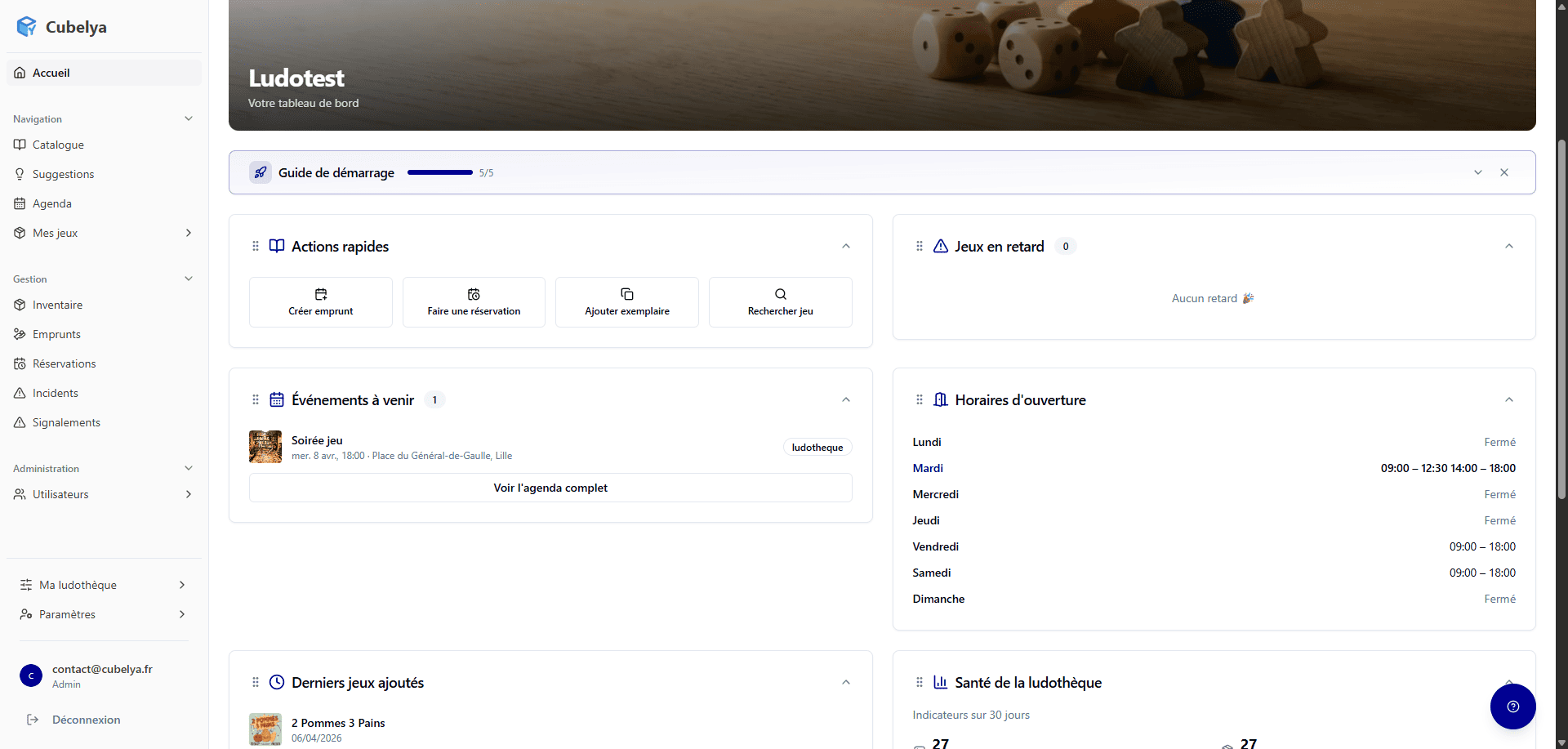The image size is (1568, 749).
Task: Click the Mardi opening hours row
Action: click(x=1214, y=468)
